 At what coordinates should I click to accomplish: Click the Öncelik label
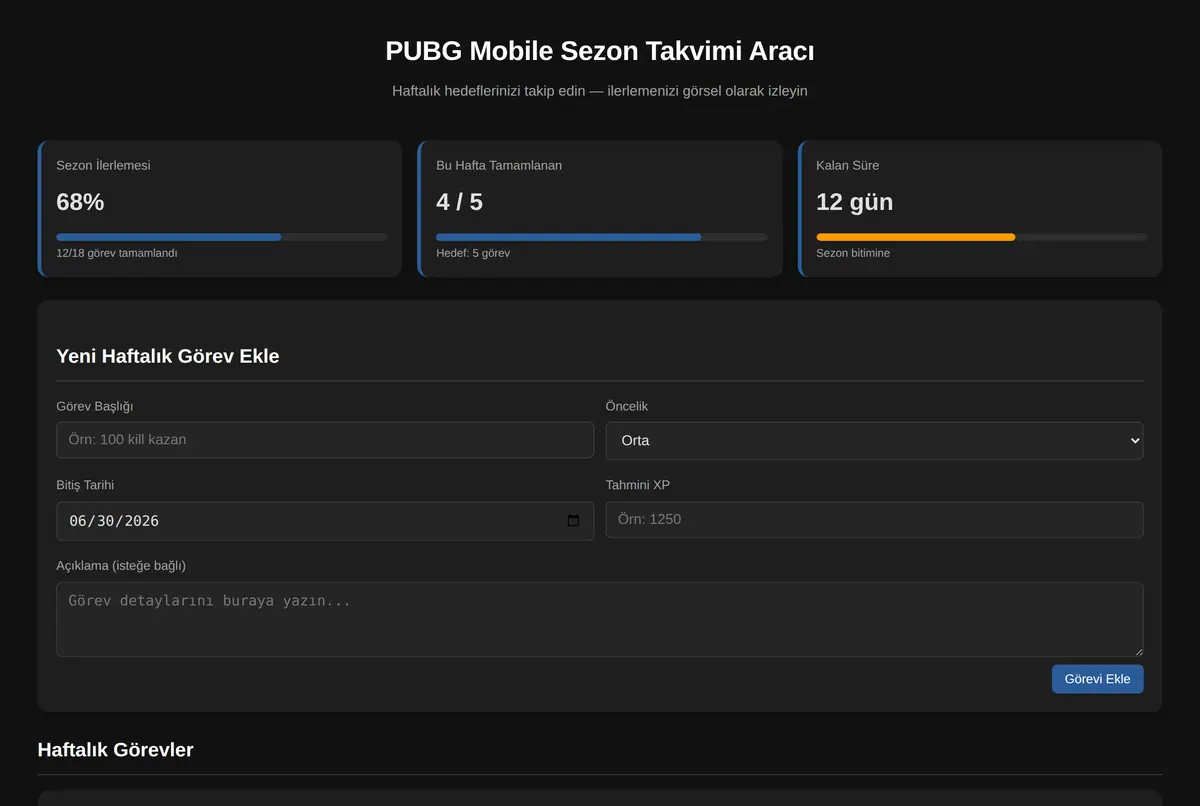pos(627,406)
